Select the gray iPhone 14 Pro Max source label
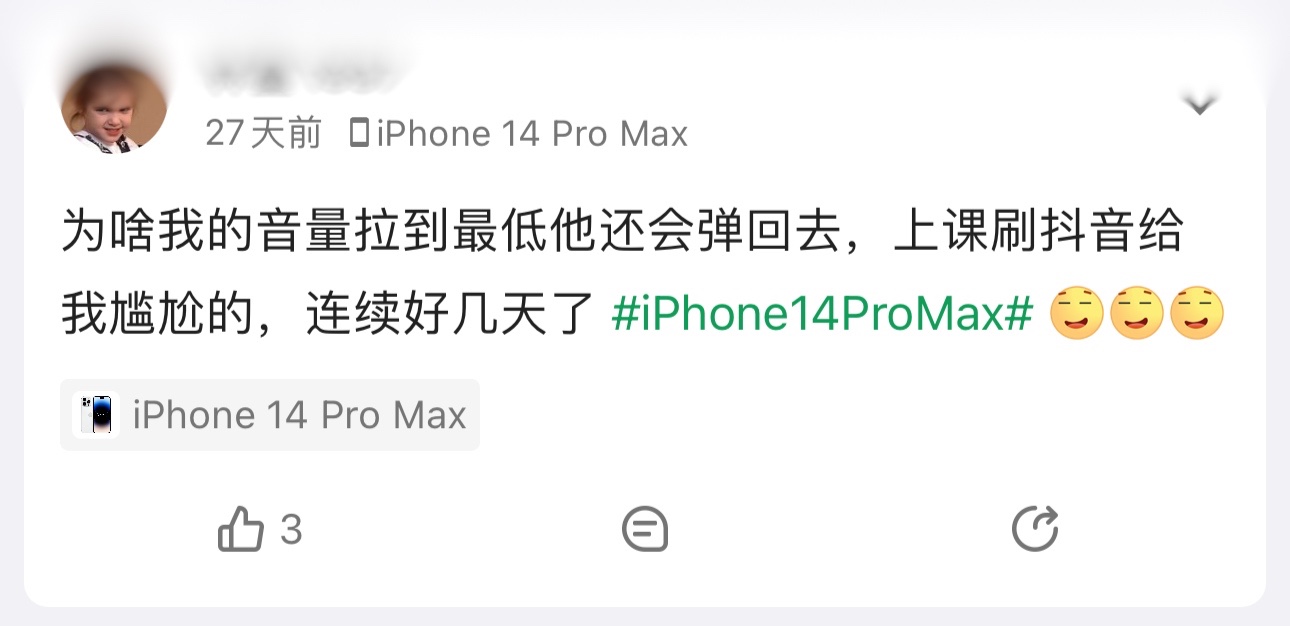The height and width of the screenshot is (626, 1290). pyautogui.click(x=532, y=133)
